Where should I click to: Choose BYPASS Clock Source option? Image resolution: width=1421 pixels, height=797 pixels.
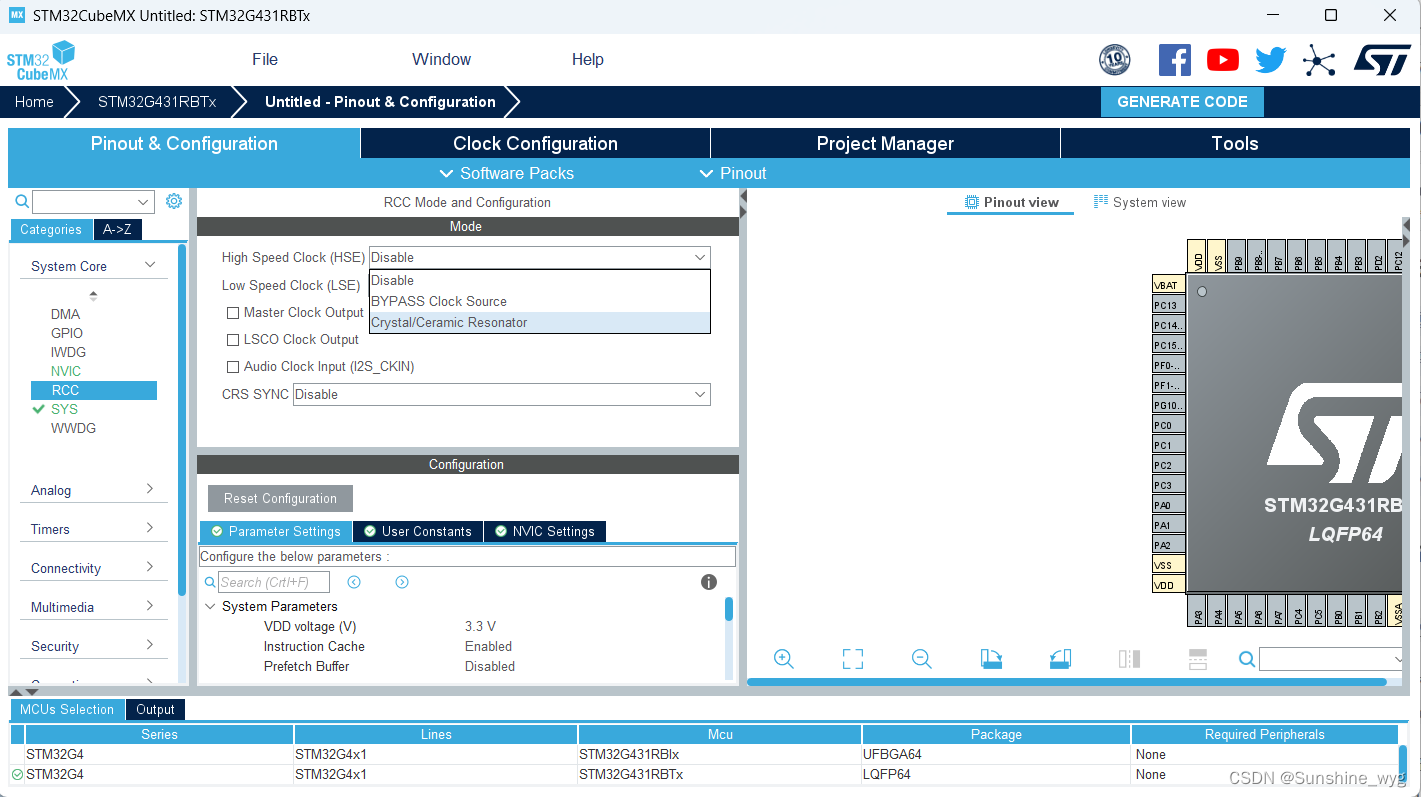[540, 301]
